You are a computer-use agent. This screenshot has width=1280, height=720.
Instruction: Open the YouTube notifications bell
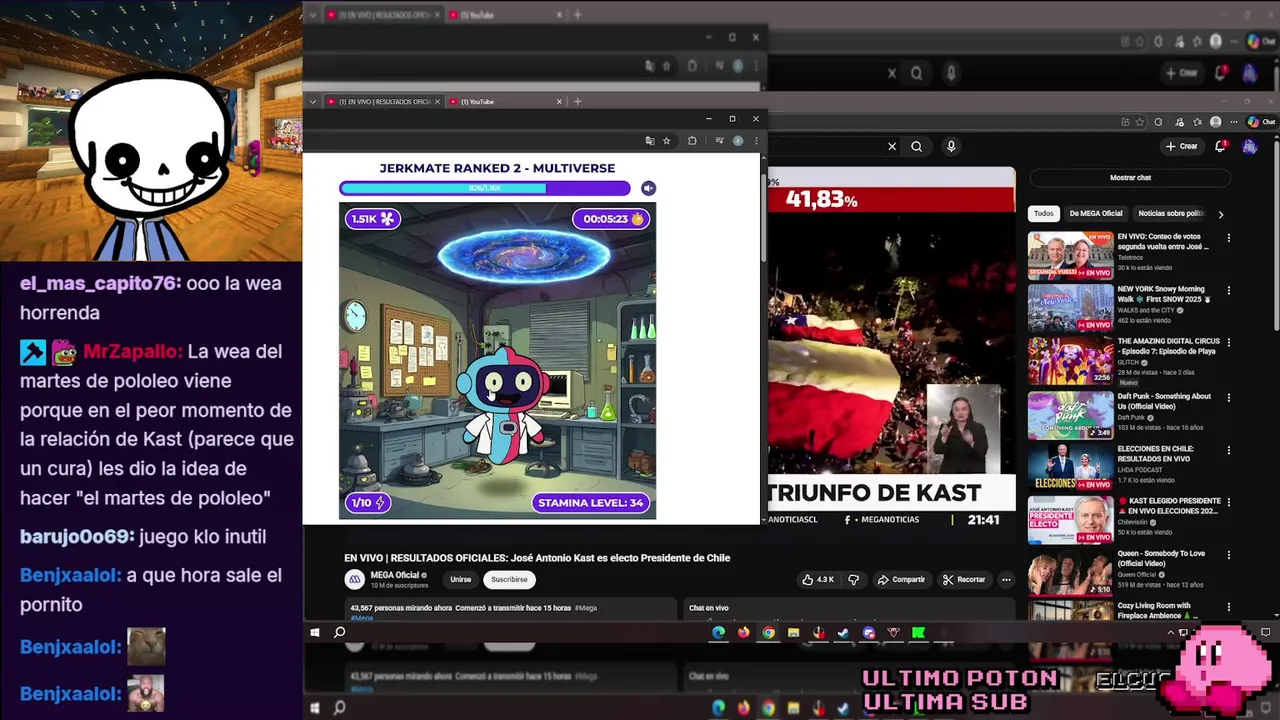pos(1220,146)
